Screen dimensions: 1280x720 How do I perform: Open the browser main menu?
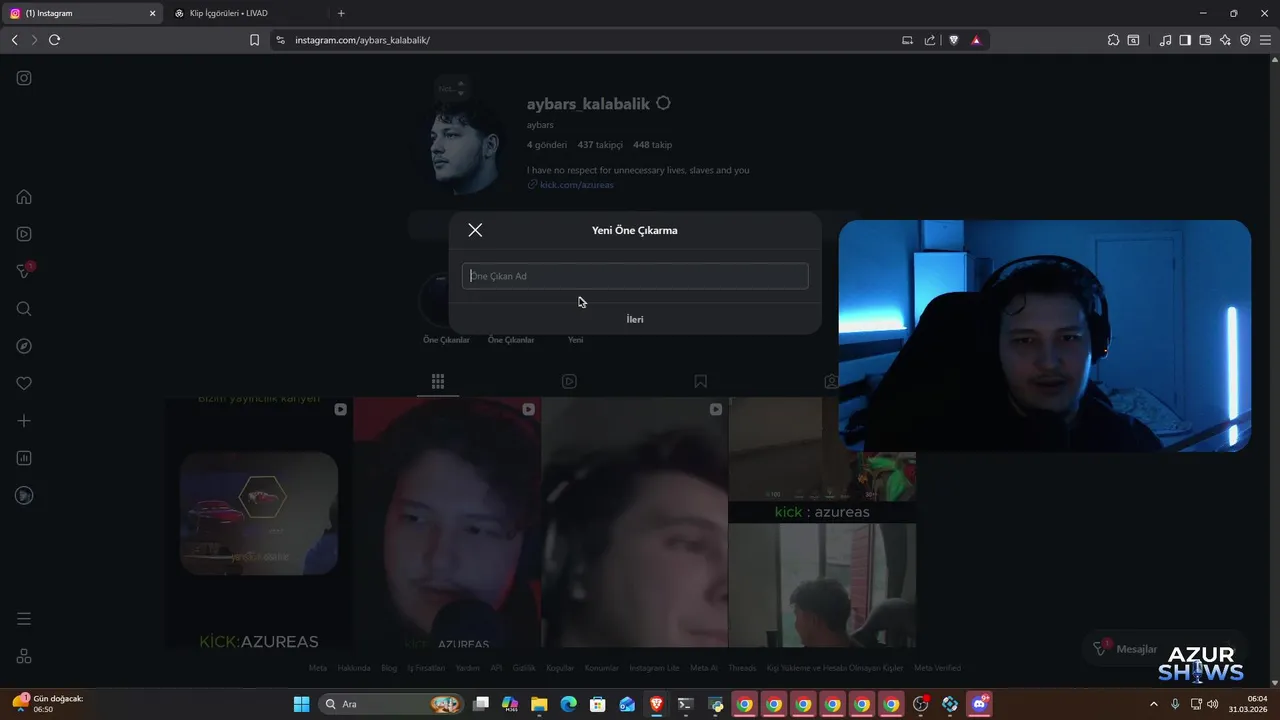click(x=1265, y=40)
